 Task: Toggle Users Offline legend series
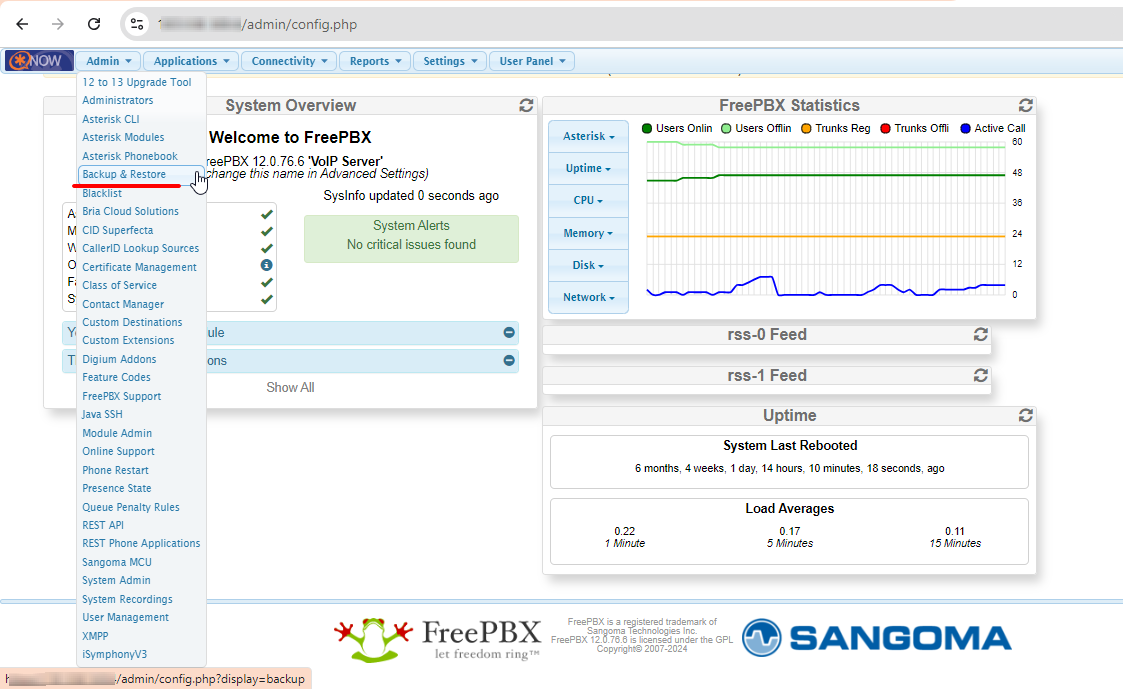tap(756, 128)
